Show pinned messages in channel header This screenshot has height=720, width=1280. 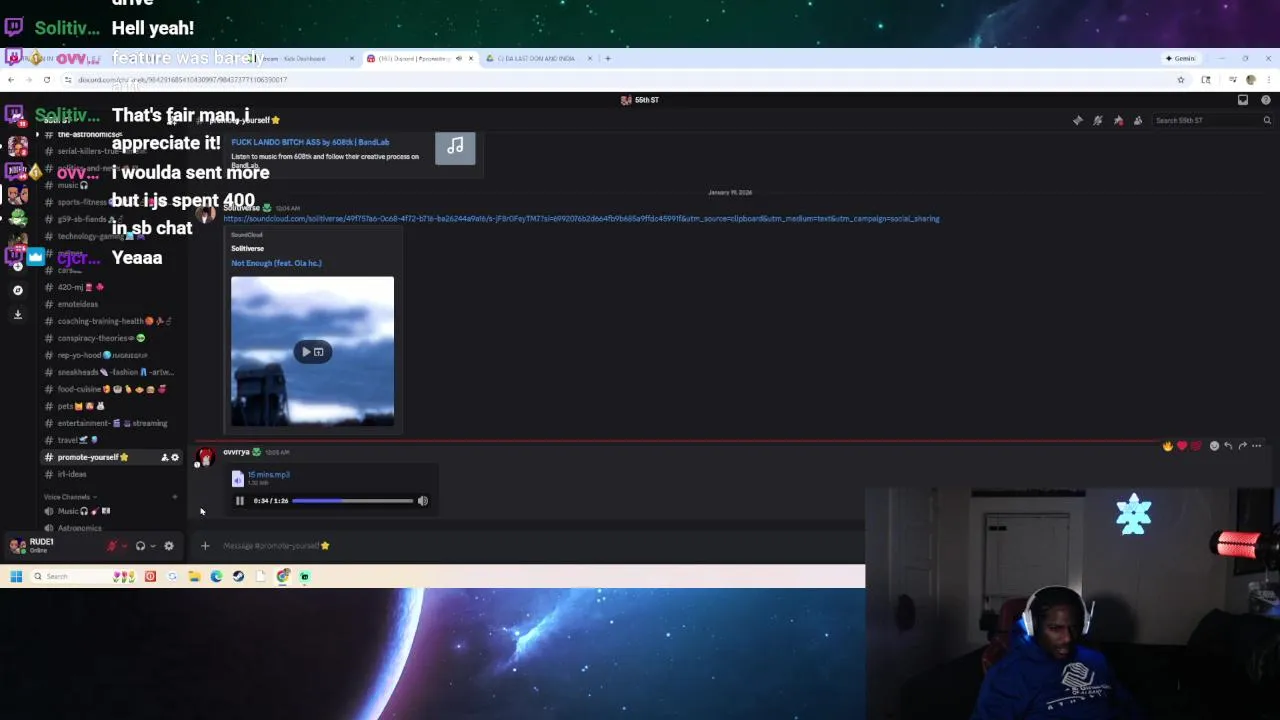pos(1118,120)
